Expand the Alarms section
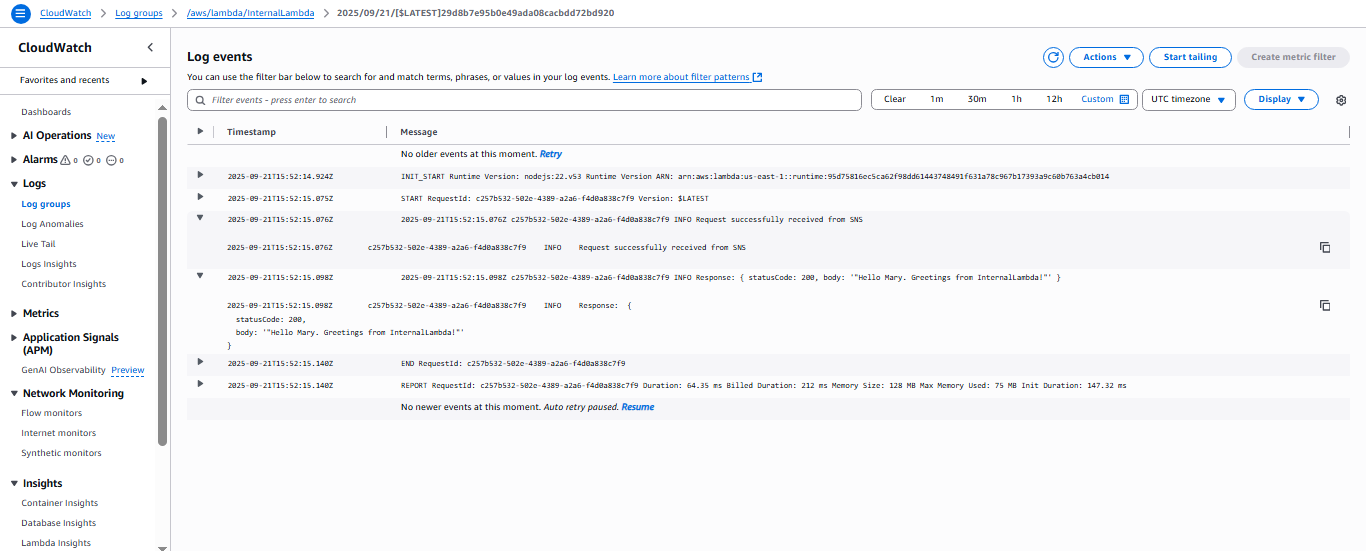 click(13, 160)
